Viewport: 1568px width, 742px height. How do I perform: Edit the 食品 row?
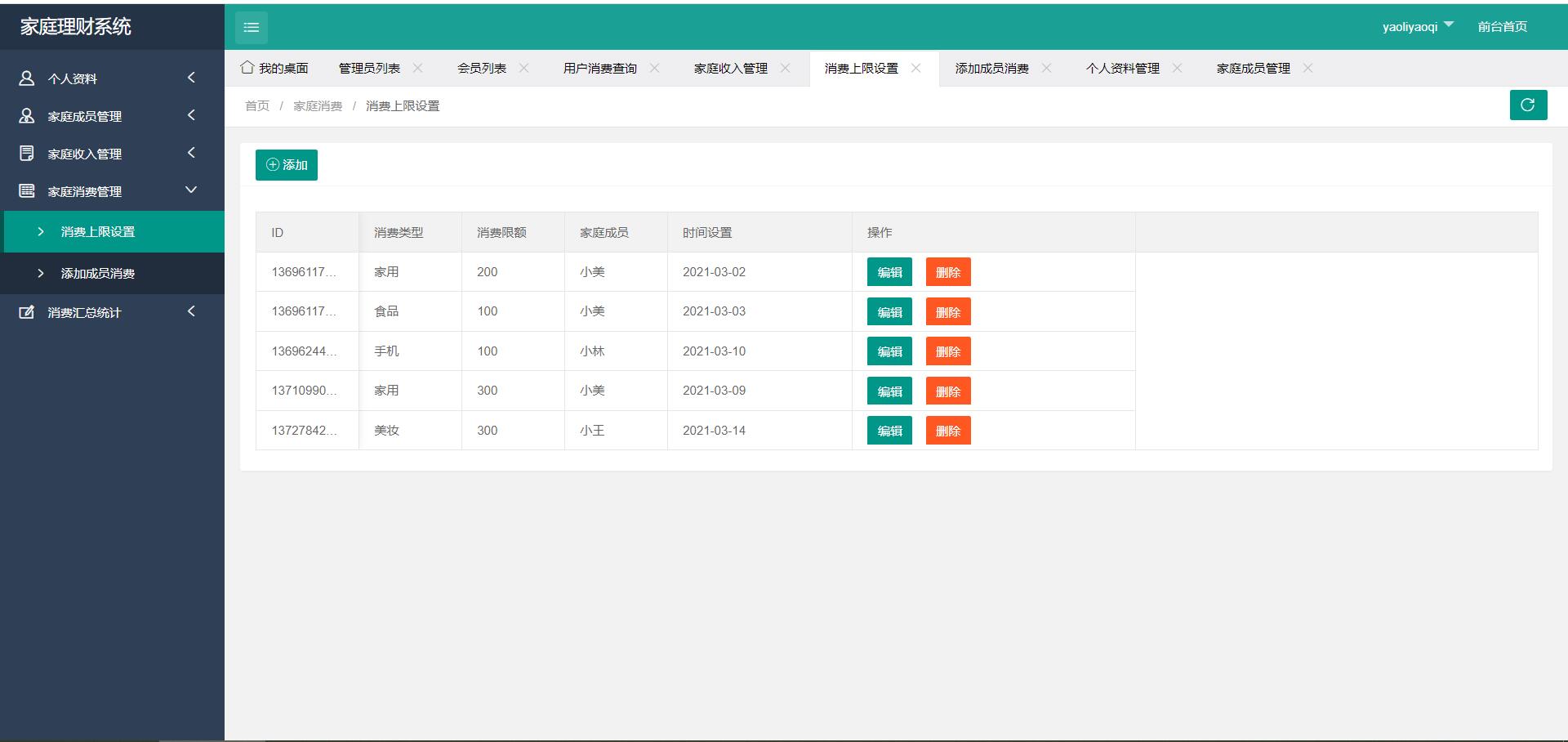pos(889,312)
